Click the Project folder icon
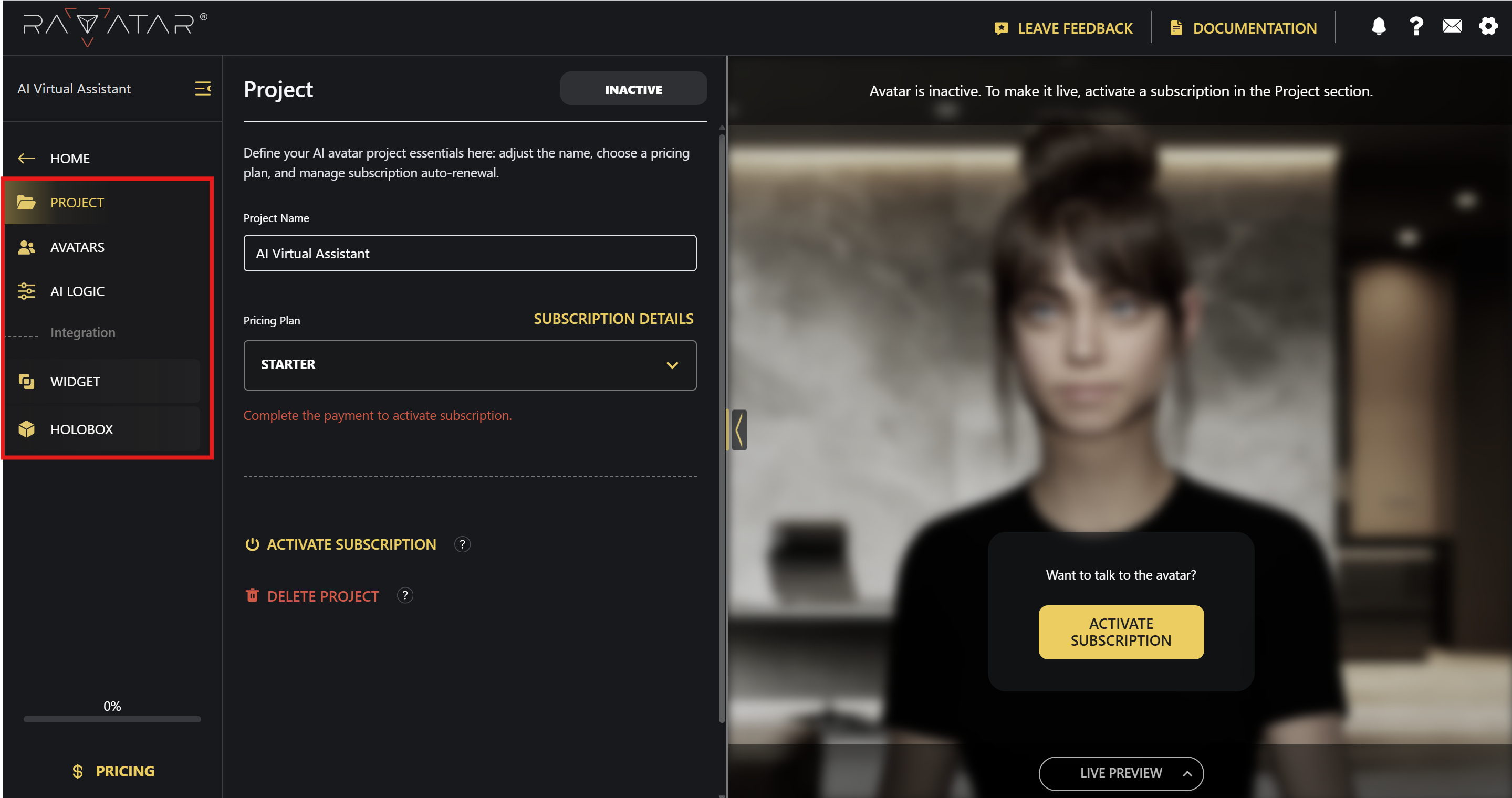Screen dimensions: 1512x798 point(26,202)
